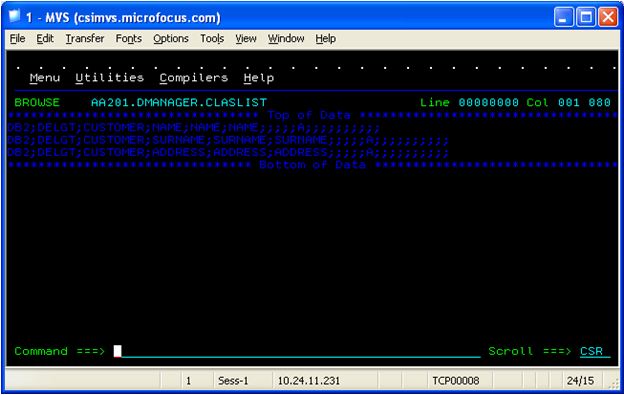Open the Edit menu
The image size is (624, 395).
[45, 39]
